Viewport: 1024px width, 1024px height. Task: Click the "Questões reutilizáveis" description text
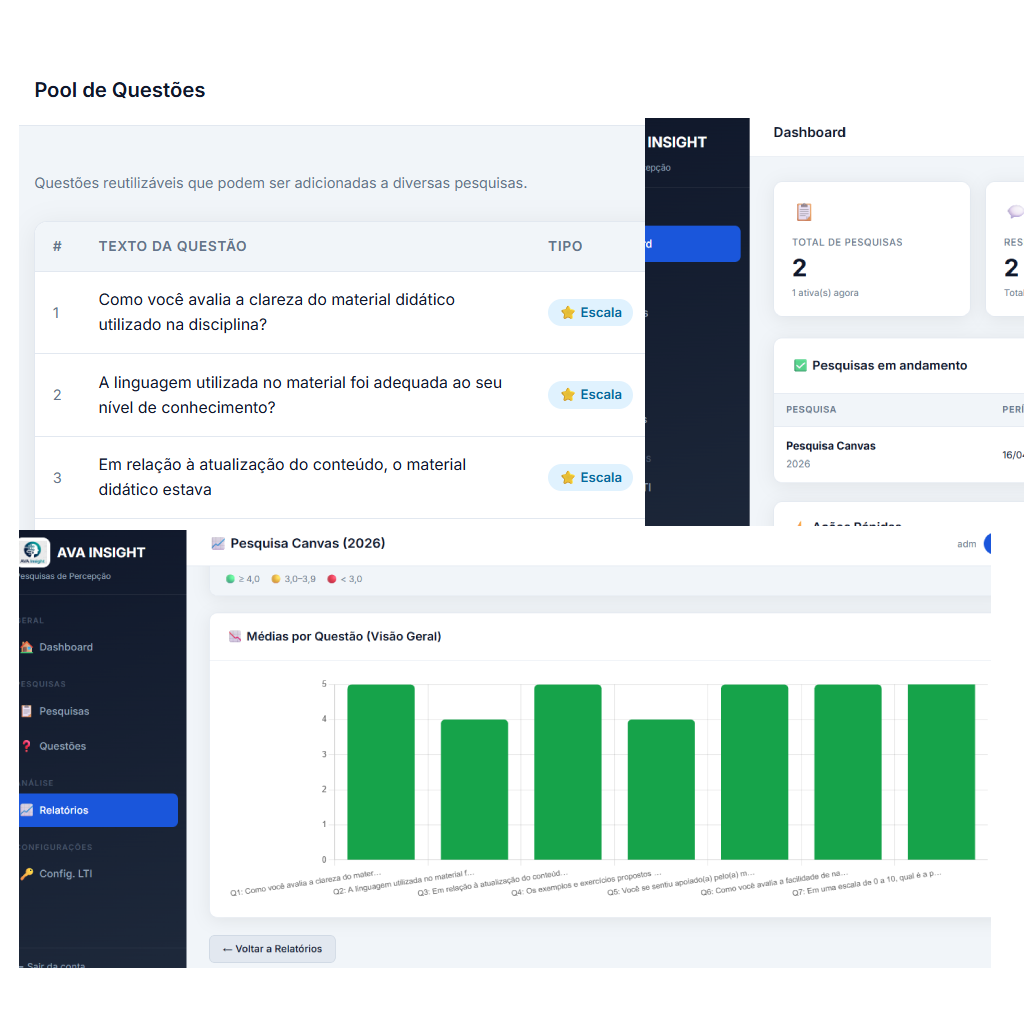point(281,183)
